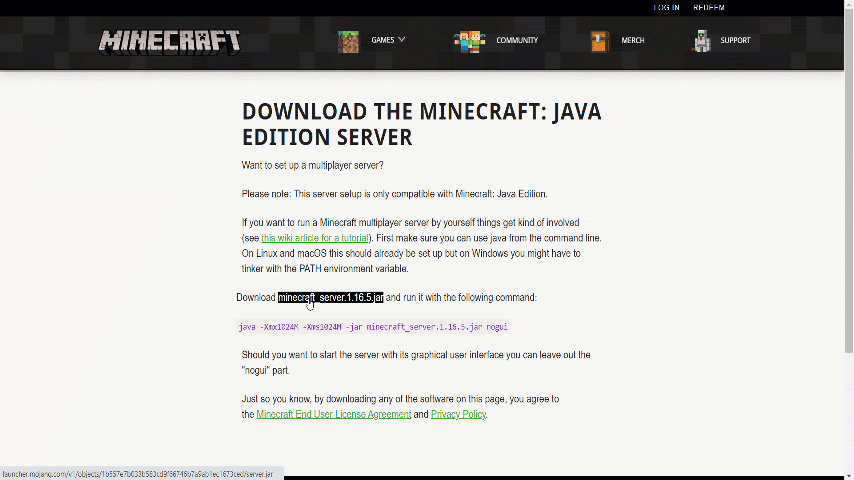Click the Merch chest icon
854x480 pixels.
coord(600,41)
